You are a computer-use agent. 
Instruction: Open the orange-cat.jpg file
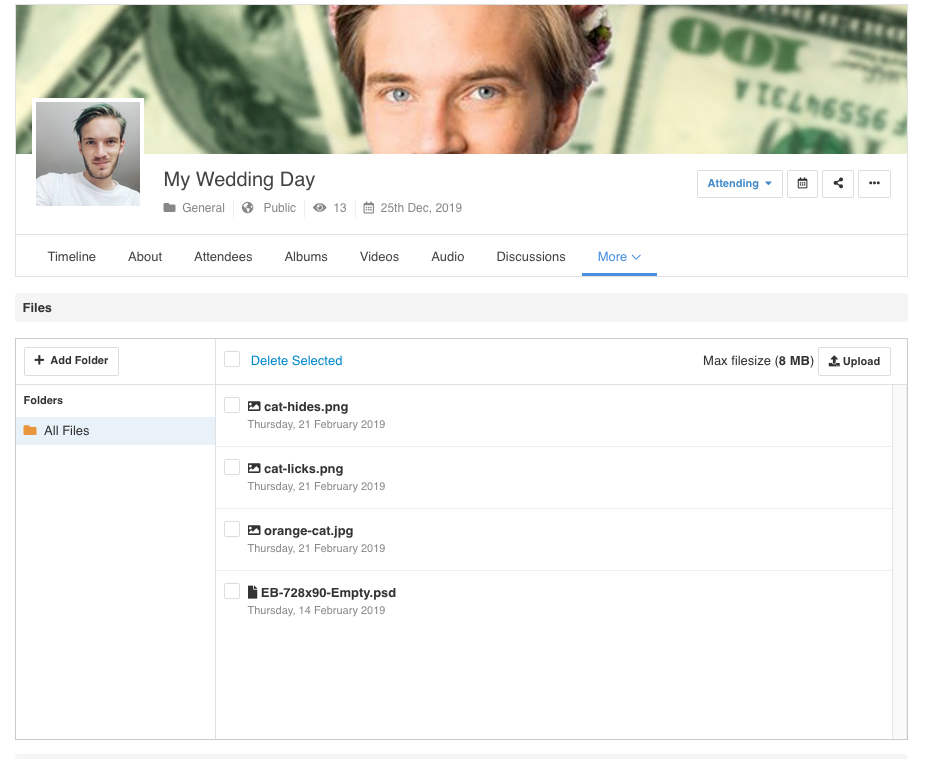pyautogui.click(x=309, y=531)
